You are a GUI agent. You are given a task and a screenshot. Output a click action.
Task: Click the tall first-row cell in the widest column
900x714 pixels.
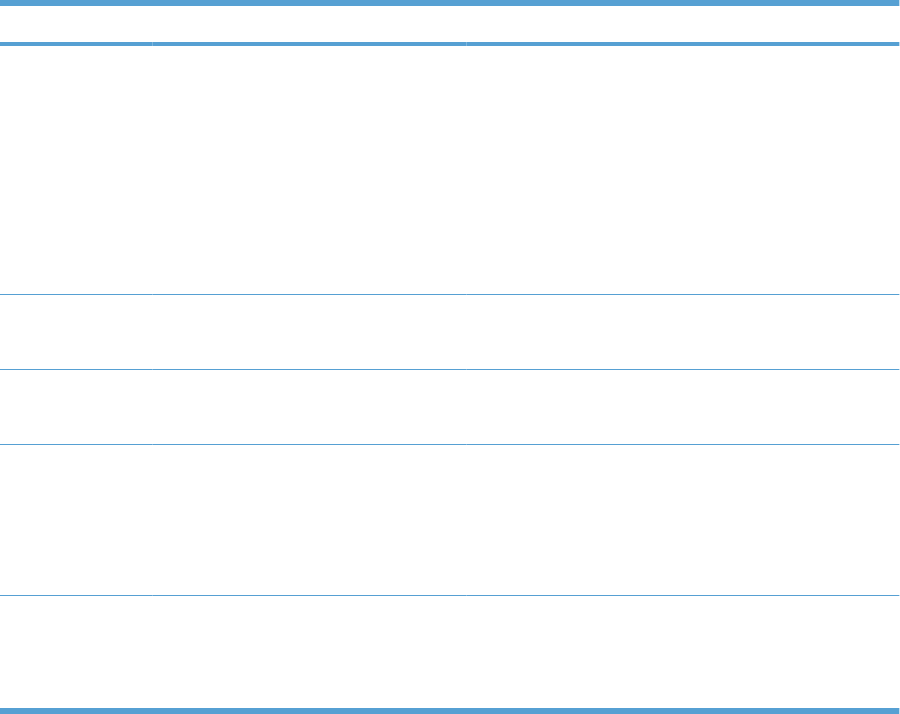(x=683, y=170)
